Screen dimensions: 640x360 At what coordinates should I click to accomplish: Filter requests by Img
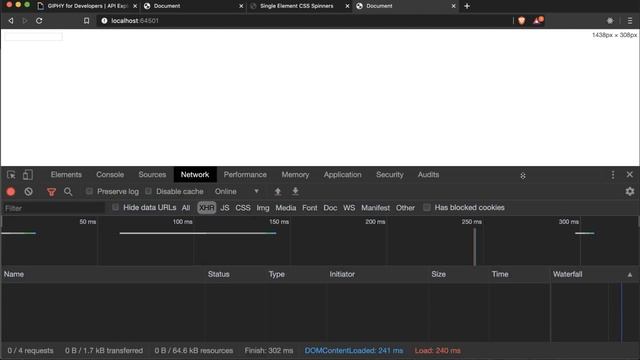point(263,208)
